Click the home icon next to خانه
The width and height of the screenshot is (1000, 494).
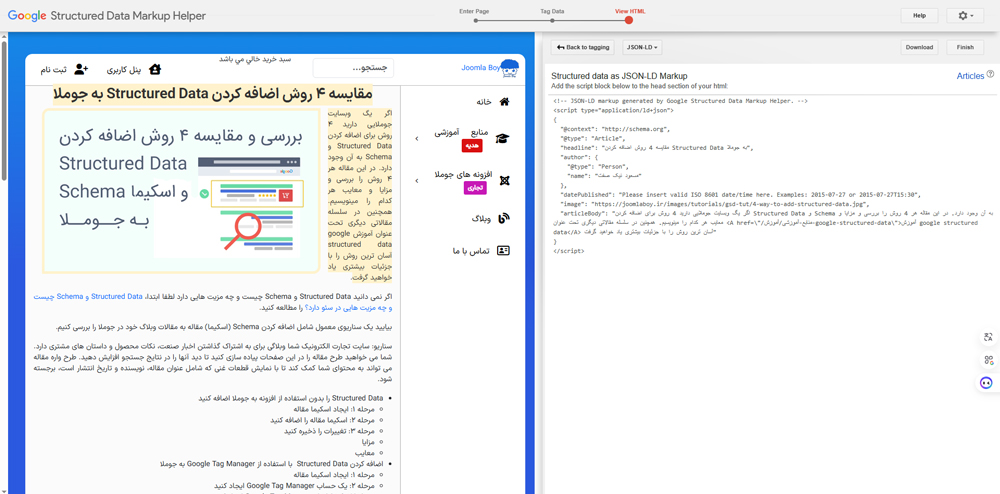[504, 102]
